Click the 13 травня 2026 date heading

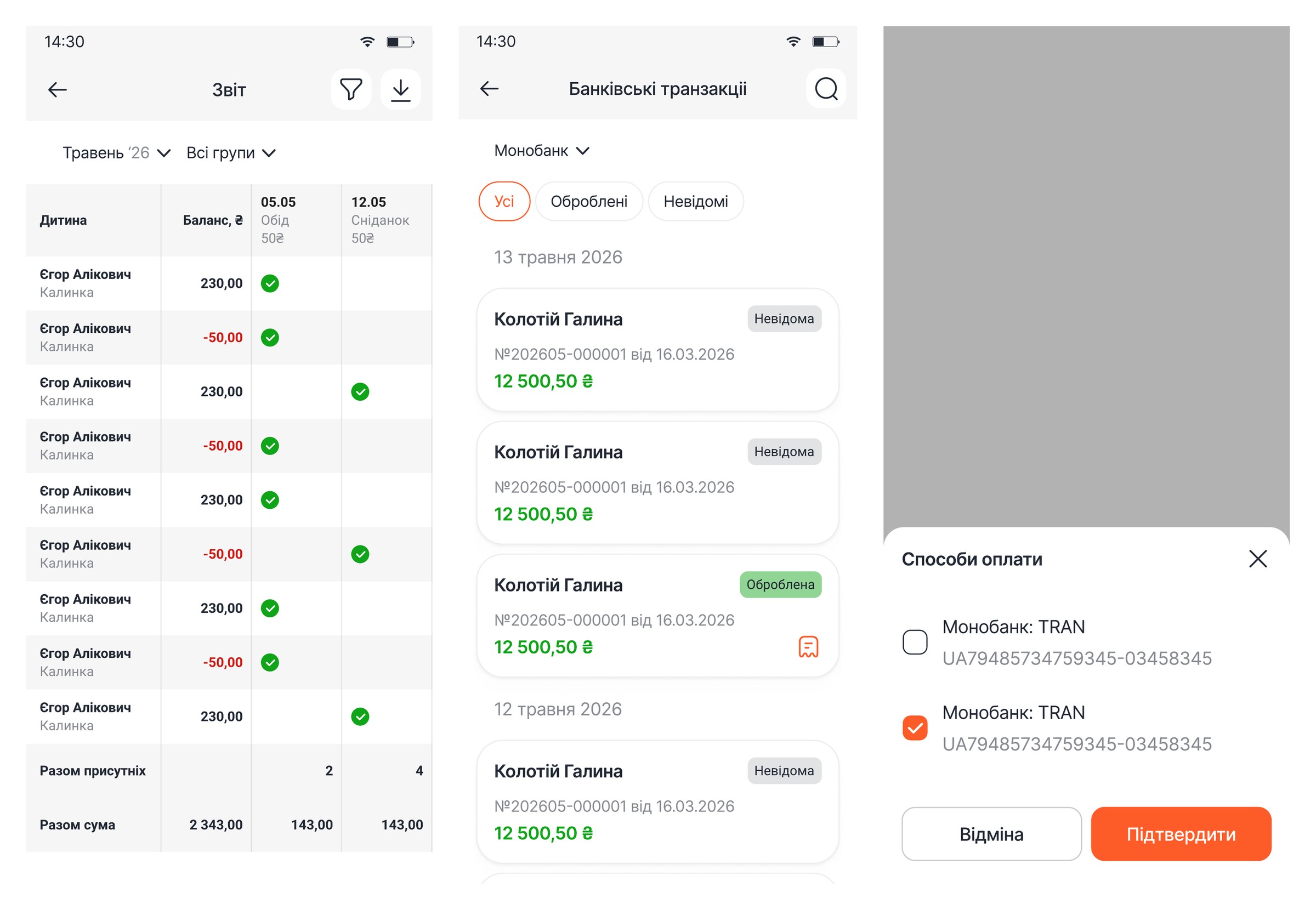click(558, 257)
